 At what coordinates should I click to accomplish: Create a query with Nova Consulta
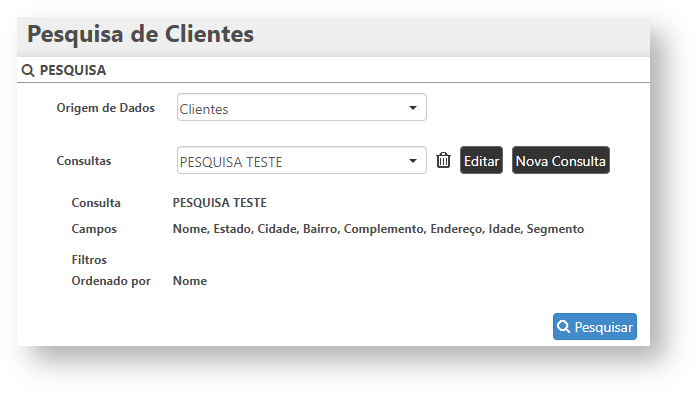tap(560, 160)
